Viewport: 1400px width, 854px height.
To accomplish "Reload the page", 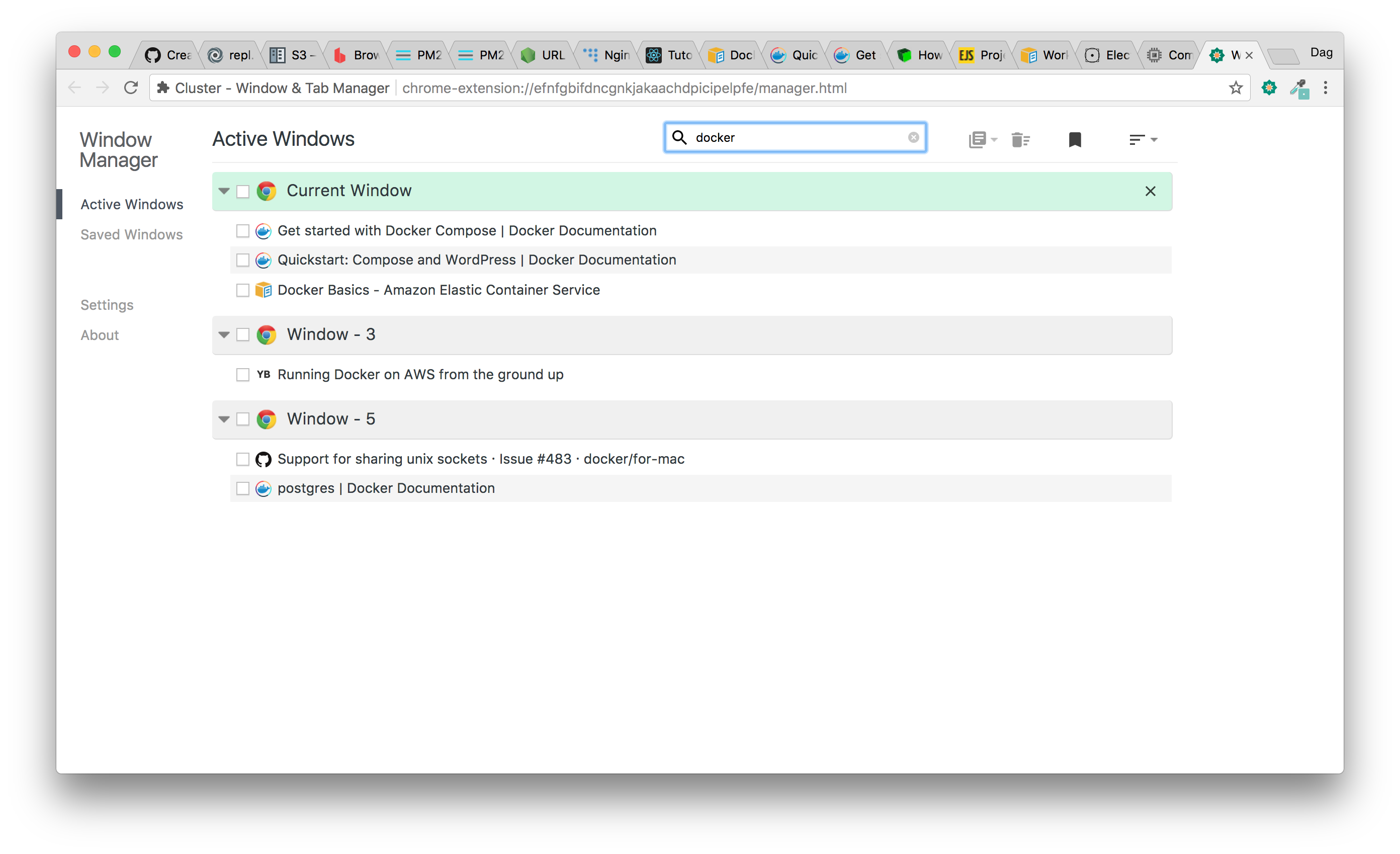I will [x=131, y=88].
